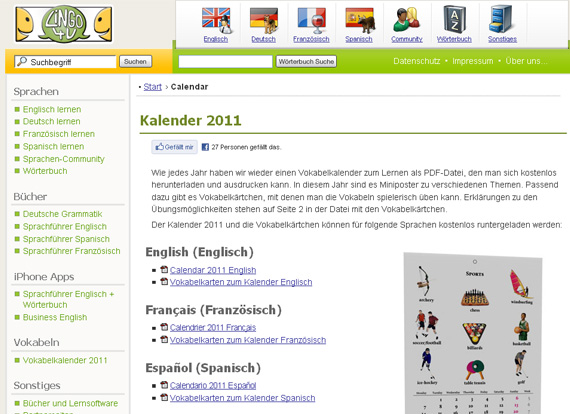Viewport: 570px width, 414px height.
Task: Like the page with Gefällt mir
Action: 174,147
